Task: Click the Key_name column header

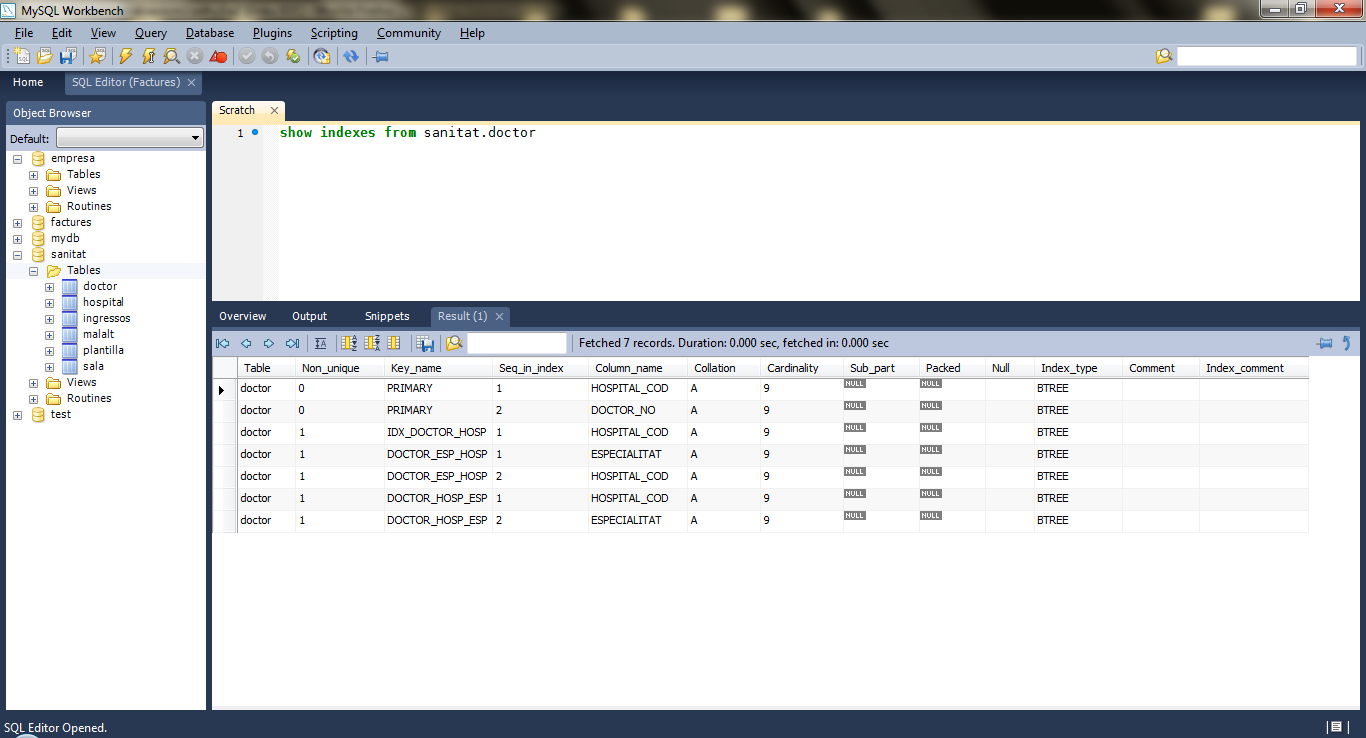Action: [415, 368]
